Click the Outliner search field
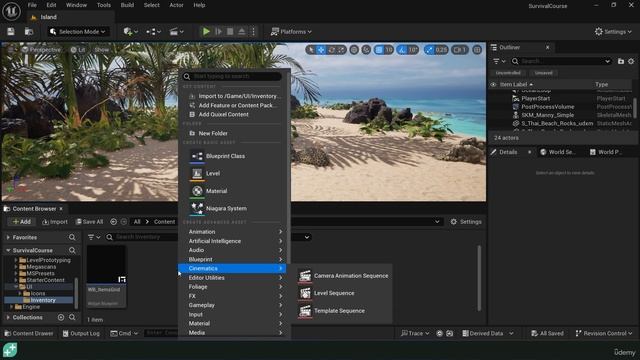 (561, 61)
